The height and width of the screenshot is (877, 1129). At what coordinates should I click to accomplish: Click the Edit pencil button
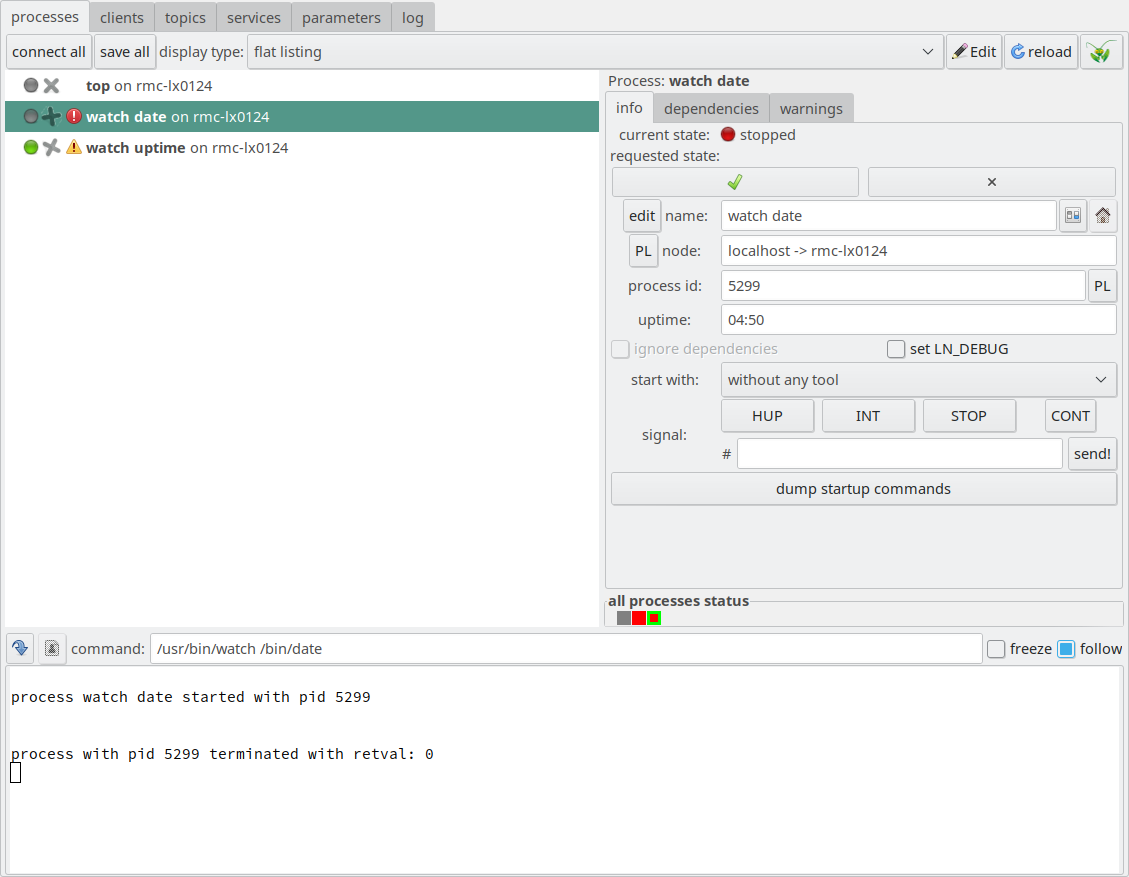(973, 52)
